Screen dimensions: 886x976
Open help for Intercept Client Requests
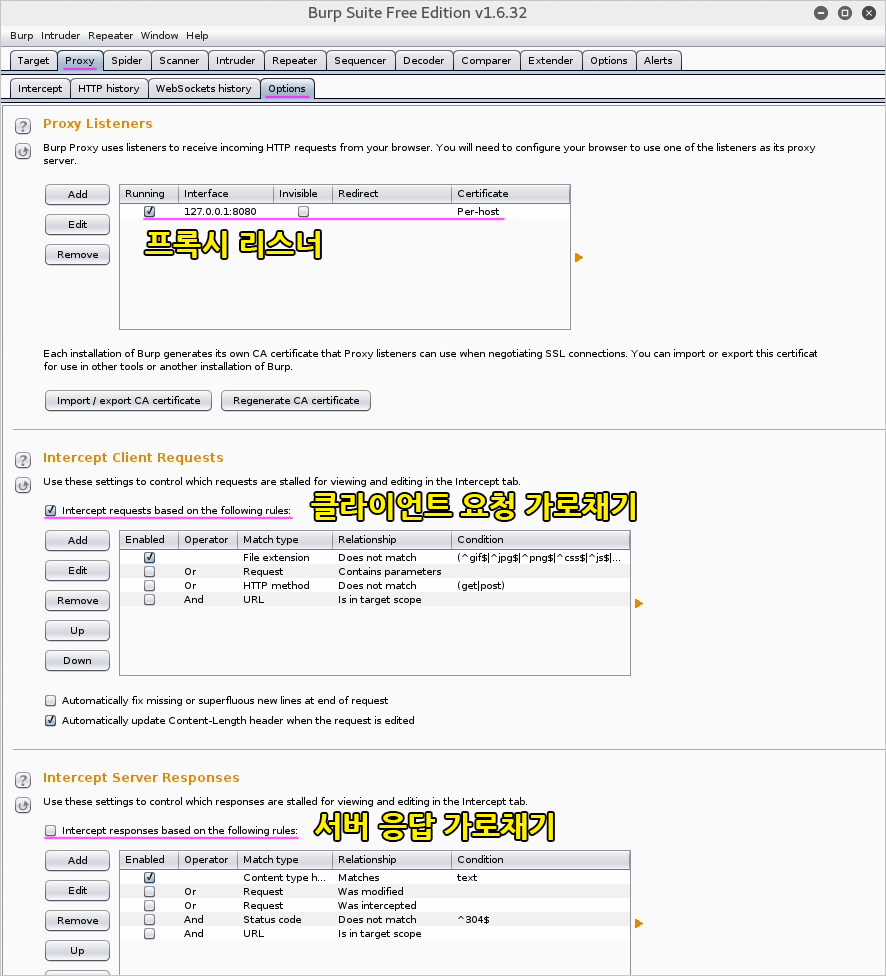click(x=23, y=460)
